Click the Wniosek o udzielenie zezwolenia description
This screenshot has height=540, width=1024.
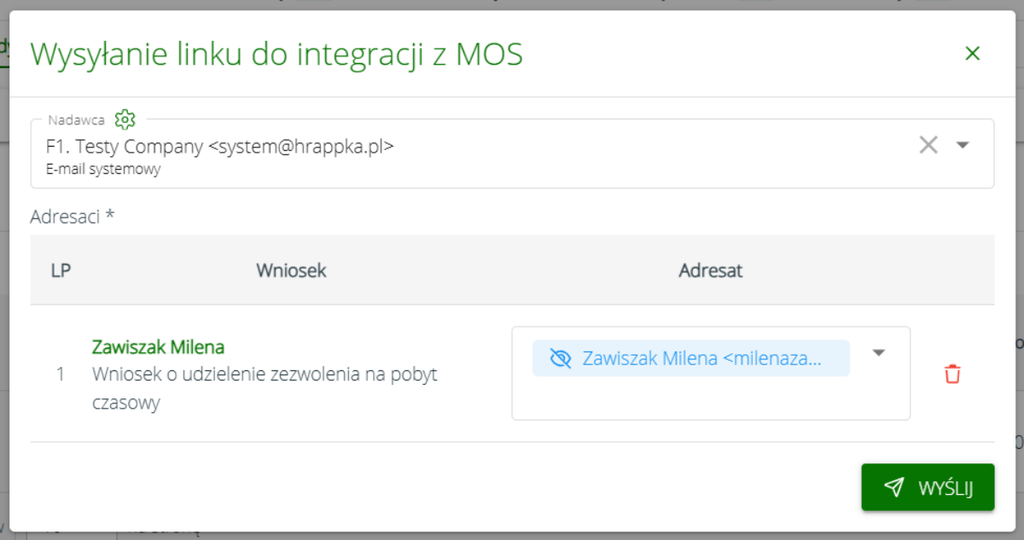tap(264, 388)
